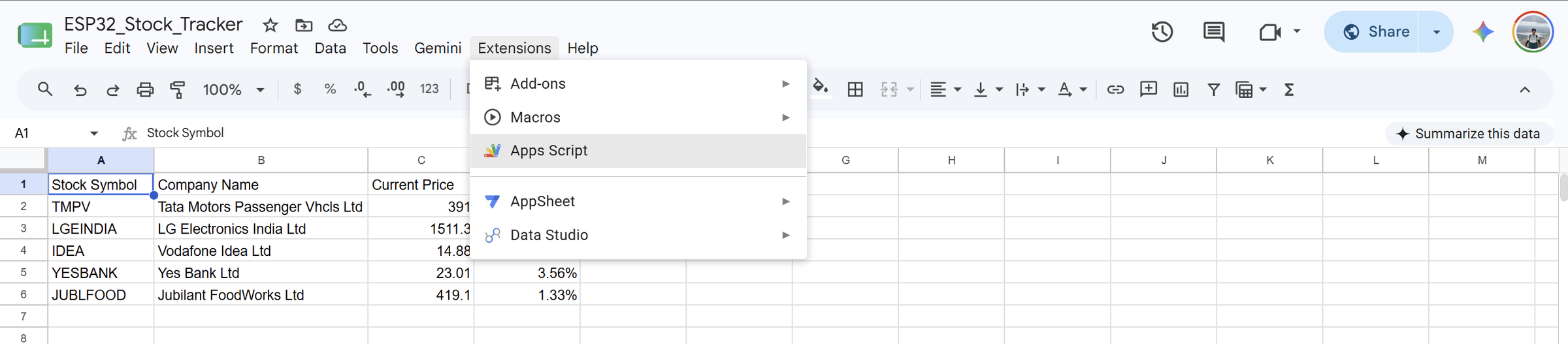Screen dimensions: 1568x344
Task: Click the functions sigma icon
Action: click(x=1289, y=89)
